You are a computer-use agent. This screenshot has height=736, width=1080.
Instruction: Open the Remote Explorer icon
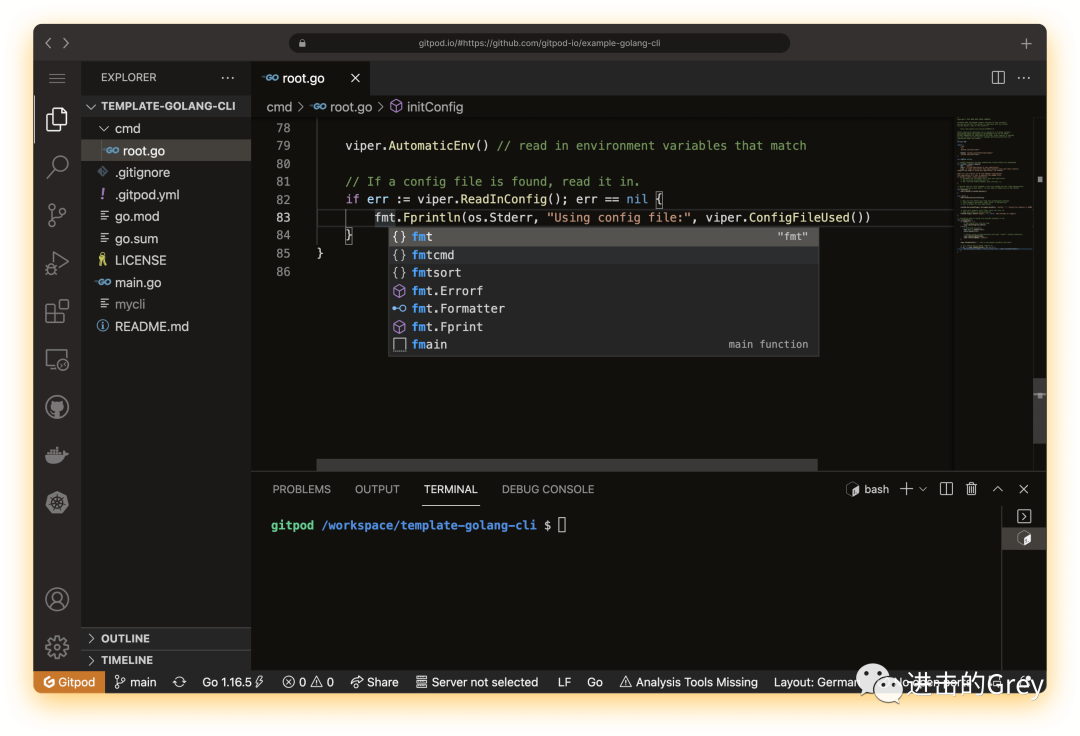(57, 359)
